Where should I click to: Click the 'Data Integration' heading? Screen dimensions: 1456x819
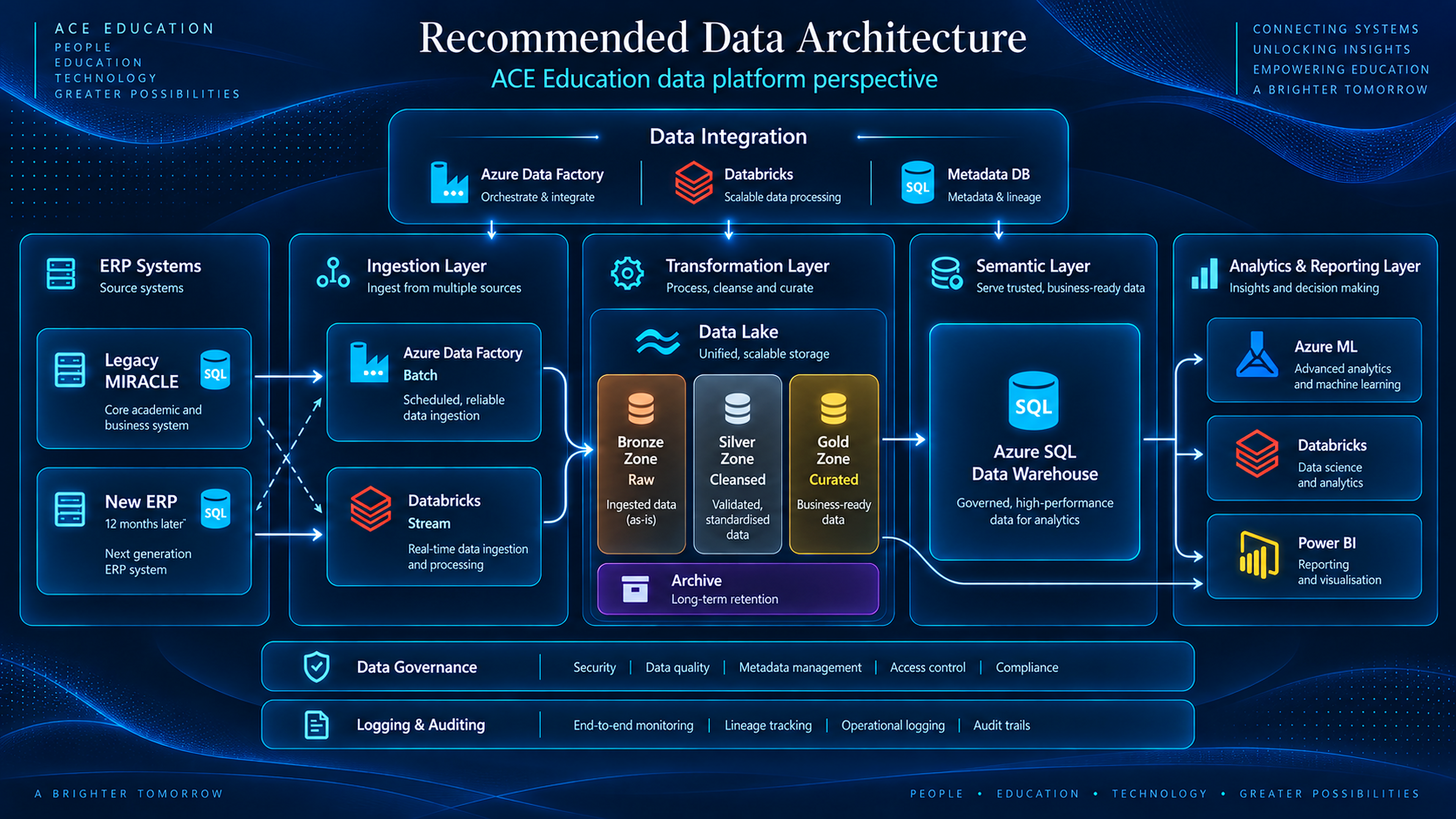(x=728, y=136)
